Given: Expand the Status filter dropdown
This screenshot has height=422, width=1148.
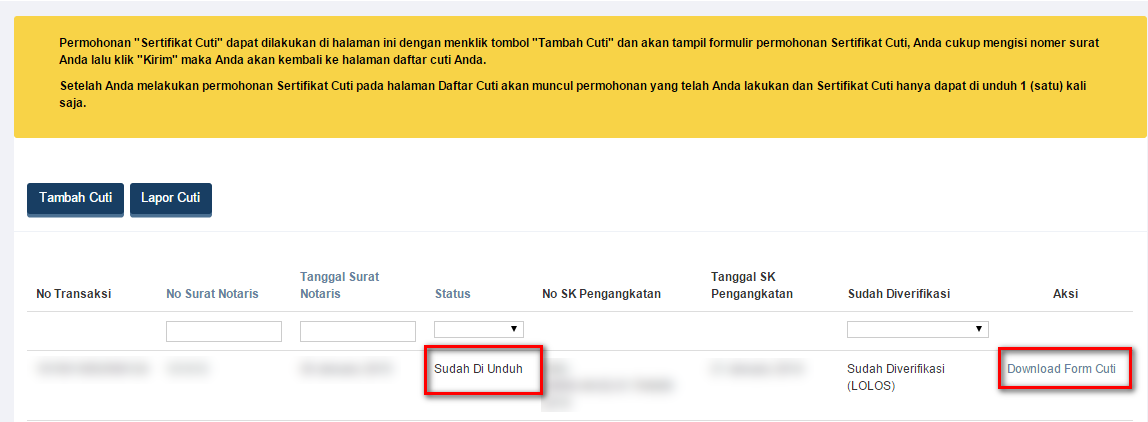Looking at the screenshot, I should coord(478,329).
